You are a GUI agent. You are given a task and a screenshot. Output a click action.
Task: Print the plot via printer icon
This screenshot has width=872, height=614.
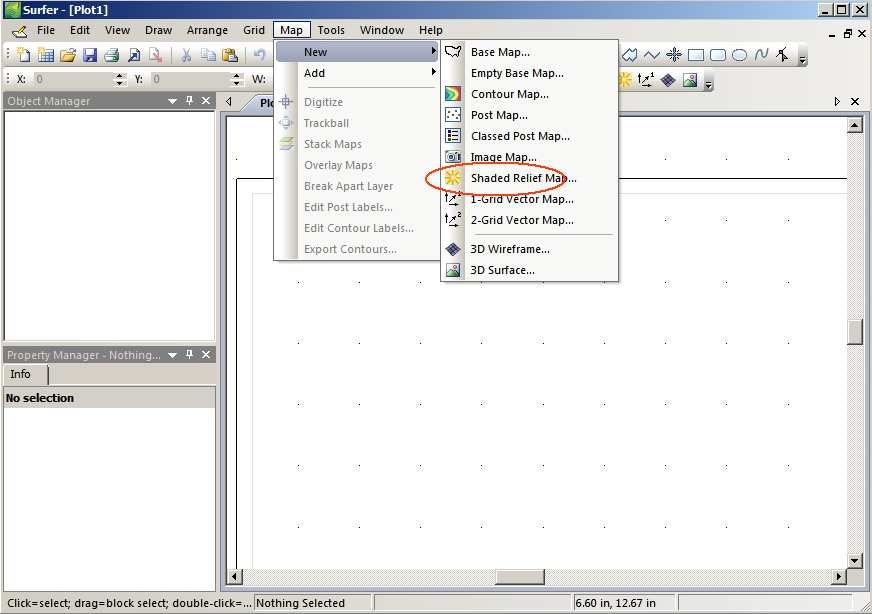112,55
